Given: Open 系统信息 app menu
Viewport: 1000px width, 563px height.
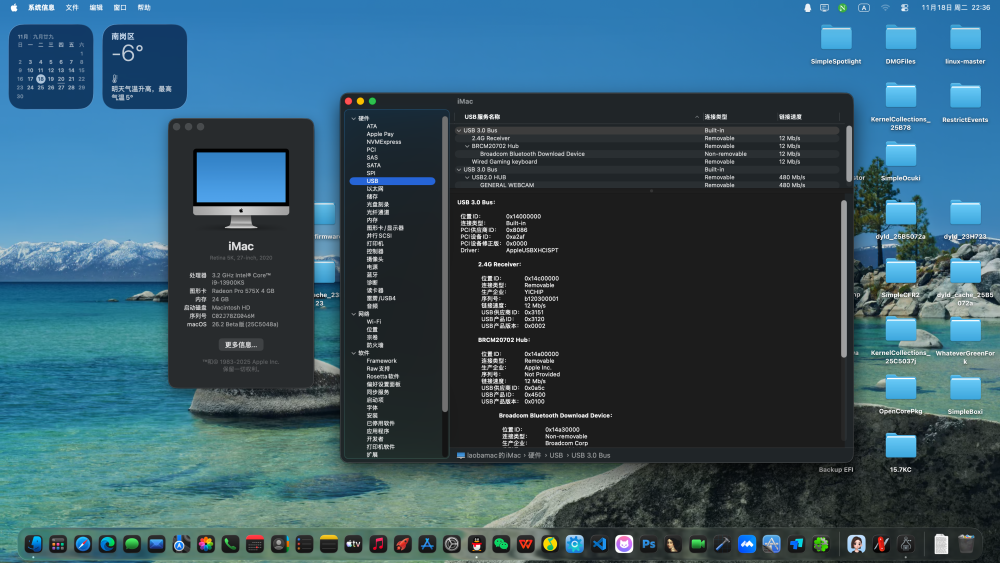Looking at the screenshot, I should point(41,8).
